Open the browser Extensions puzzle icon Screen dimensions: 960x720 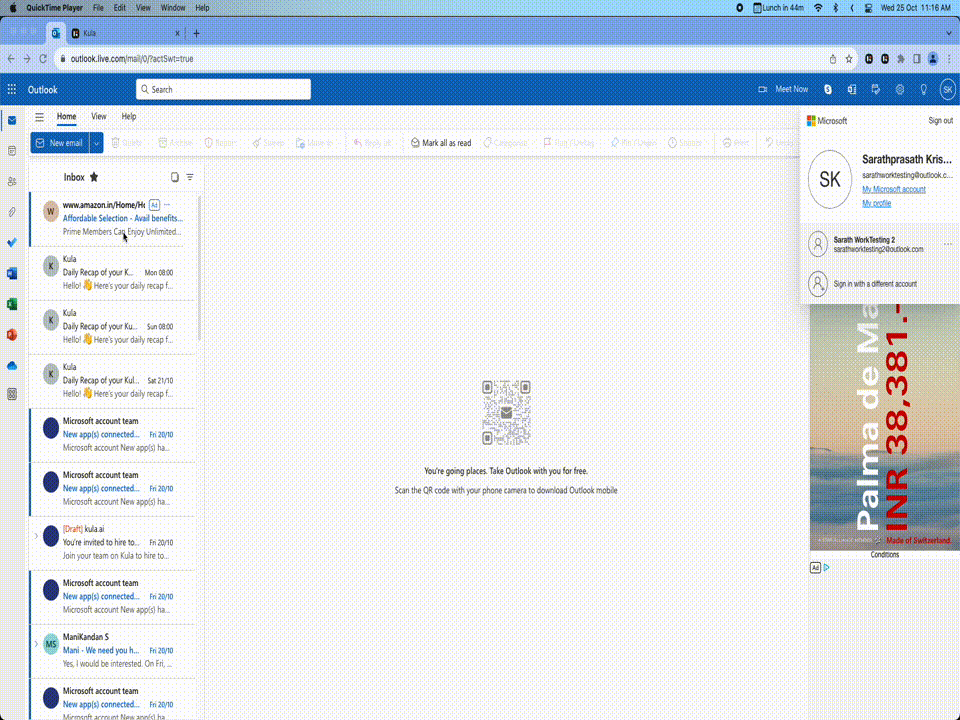click(x=901, y=59)
